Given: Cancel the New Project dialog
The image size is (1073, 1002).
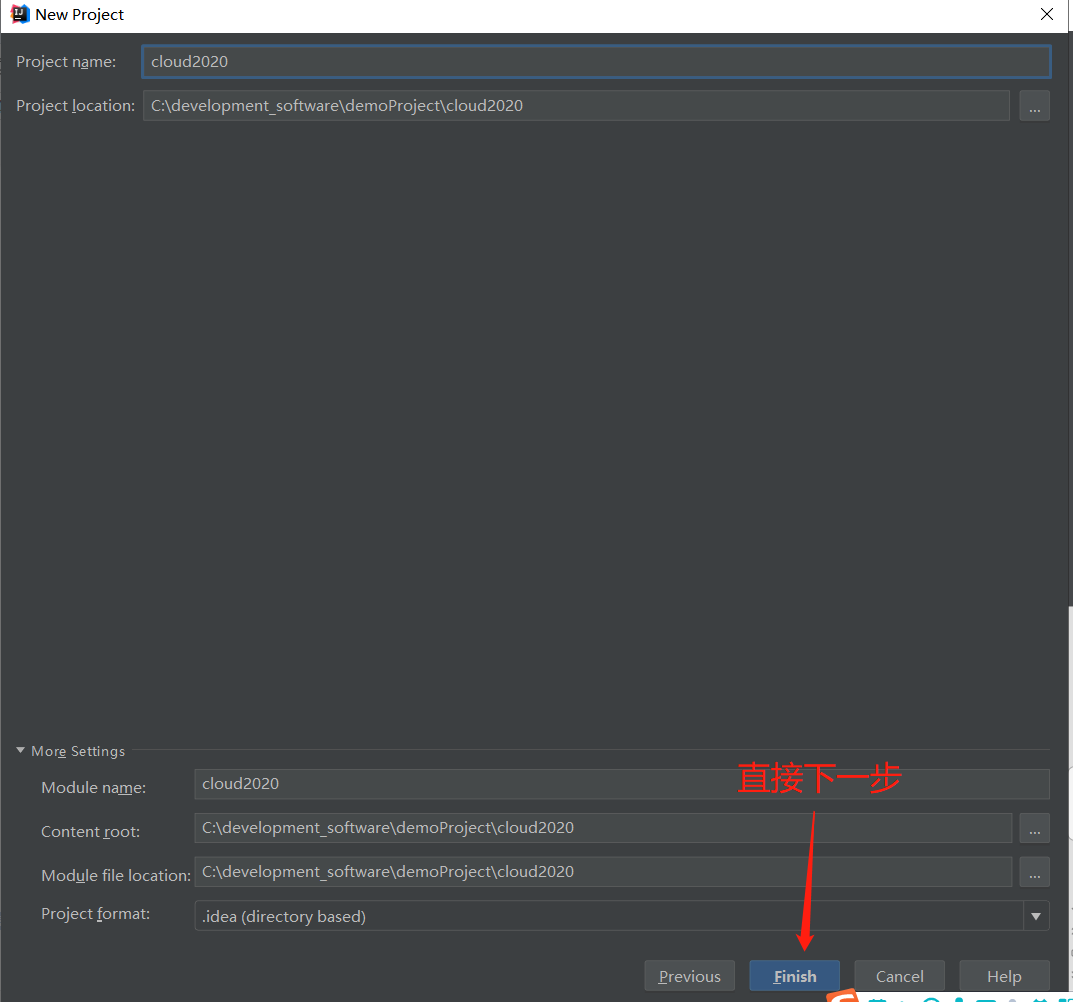Looking at the screenshot, I should 899,976.
